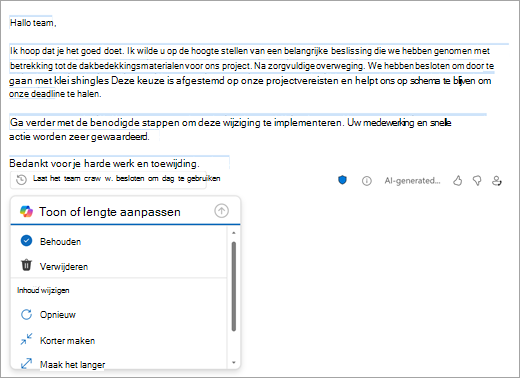Image resolution: width=520 pixels, height=378 pixels.
Task: Click the menu scroll up arrow
Action: click(x=234, y=233)
